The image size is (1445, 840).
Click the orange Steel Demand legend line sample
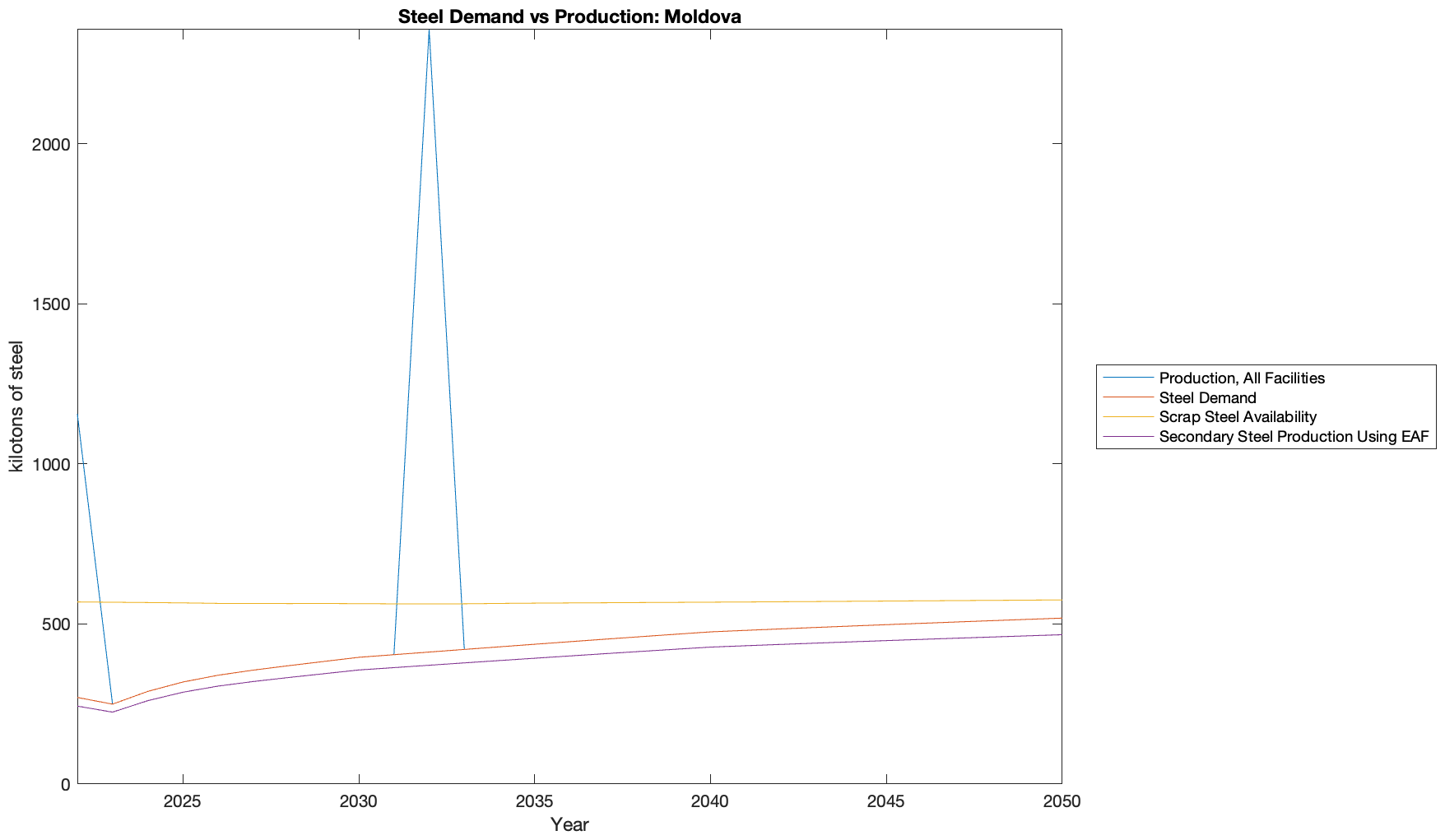[x=1127, y=398]
